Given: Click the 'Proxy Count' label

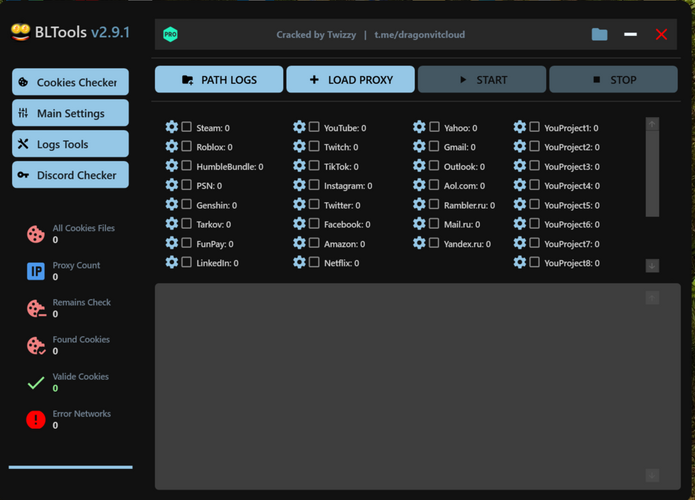Looking at the screenshot, I should click(x=76, y=265).
